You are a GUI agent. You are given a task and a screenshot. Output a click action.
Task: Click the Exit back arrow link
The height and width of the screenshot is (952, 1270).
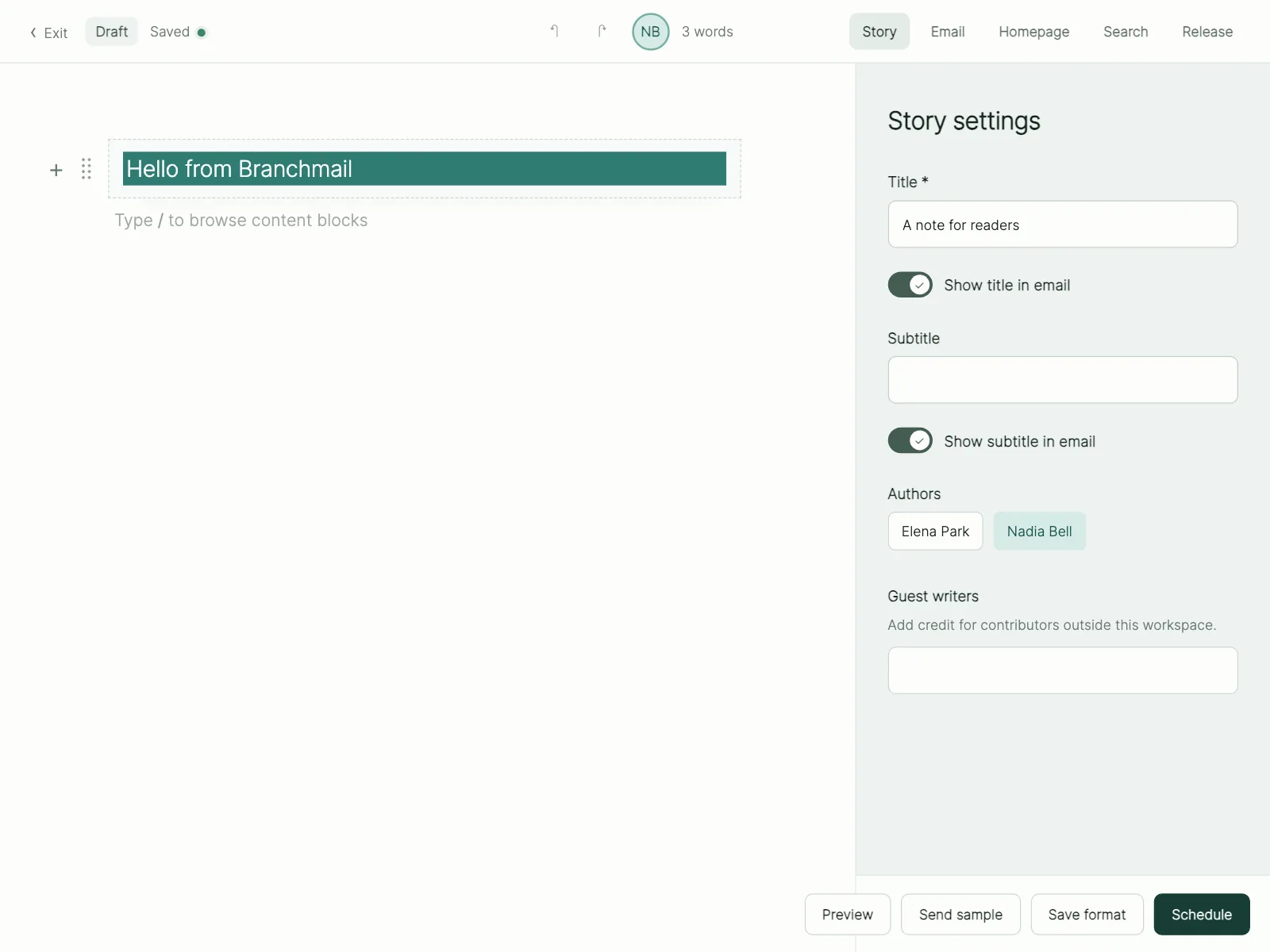48,33
